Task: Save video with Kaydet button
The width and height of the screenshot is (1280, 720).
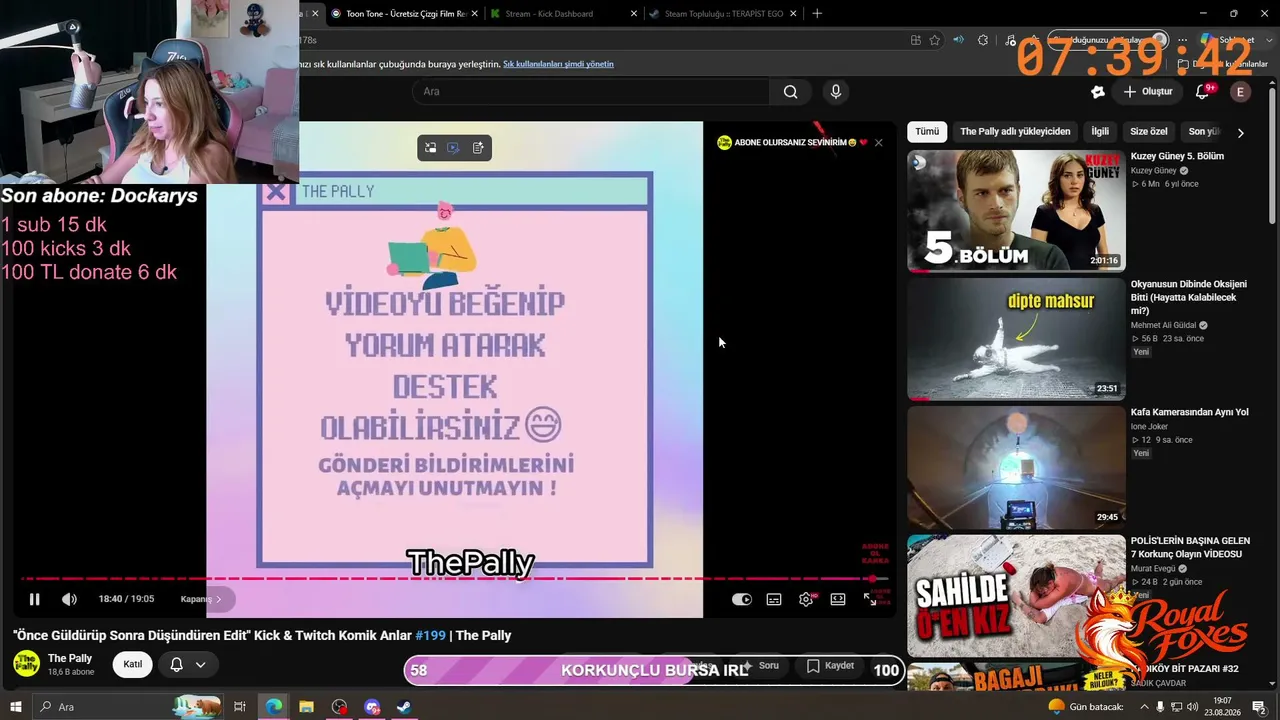Action: point(830,666)
